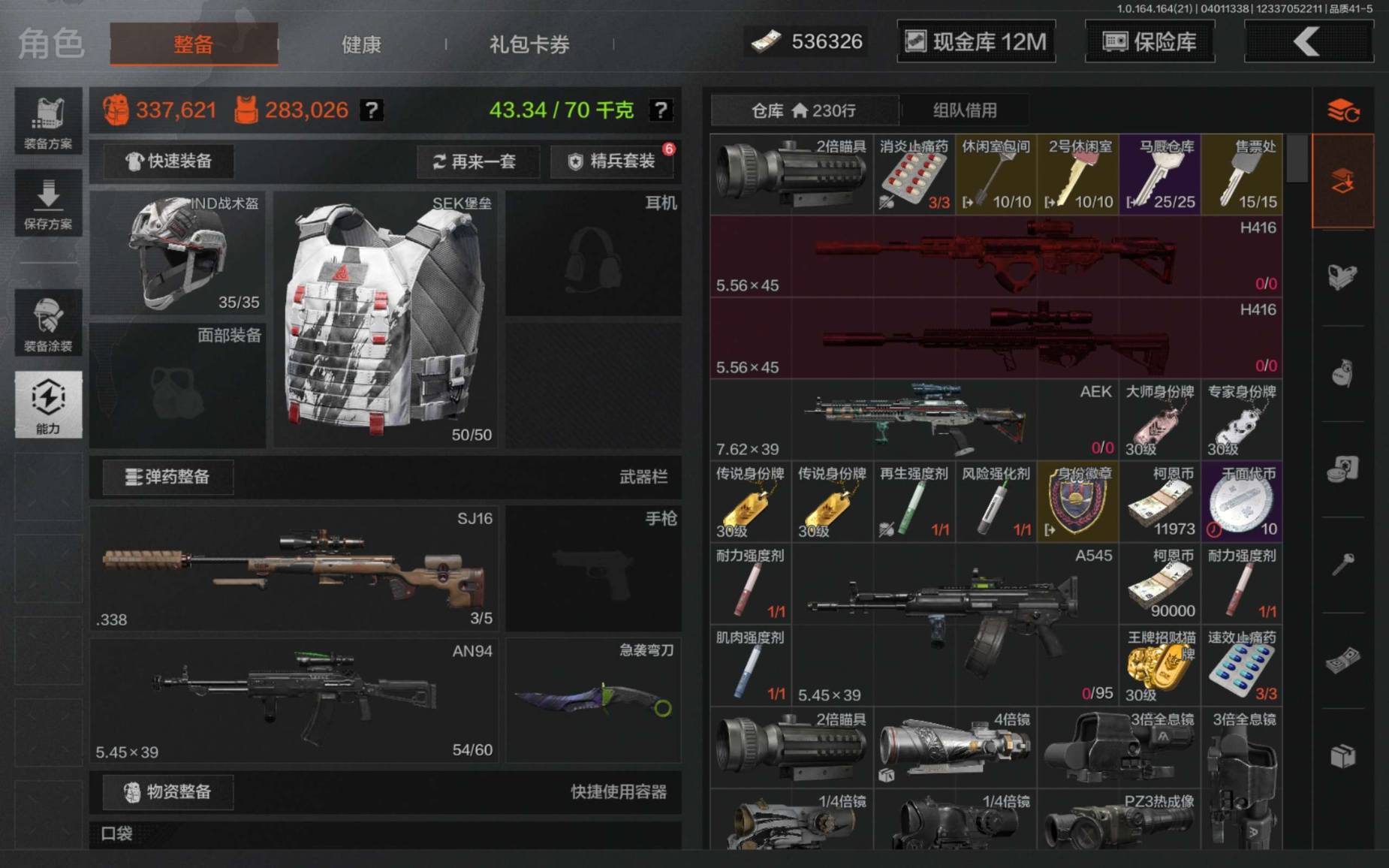The height and width of the screenshot is (868, 1389).
Task: Select the all-items category filter icon
Action: [1343, 181]
